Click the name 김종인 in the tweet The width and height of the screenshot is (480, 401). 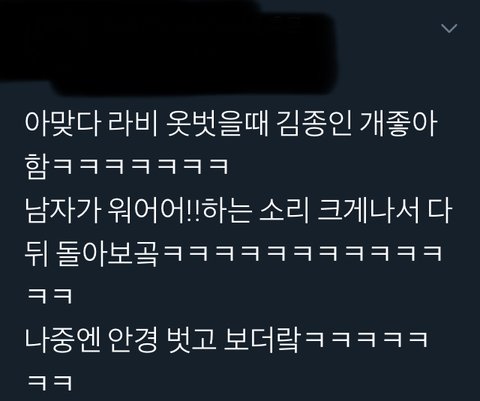tap(314, 124)
